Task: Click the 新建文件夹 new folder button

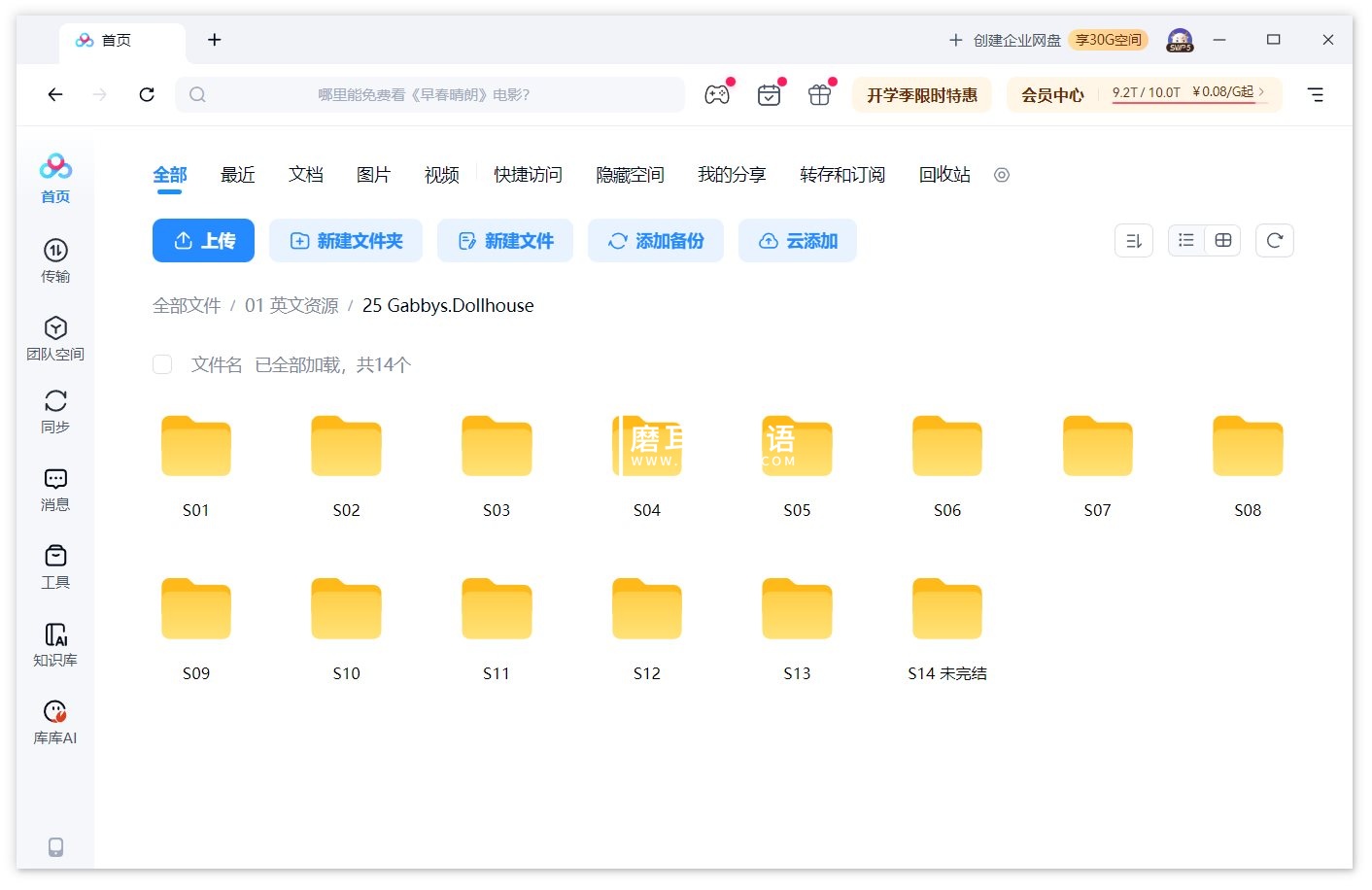Action: 346,241
